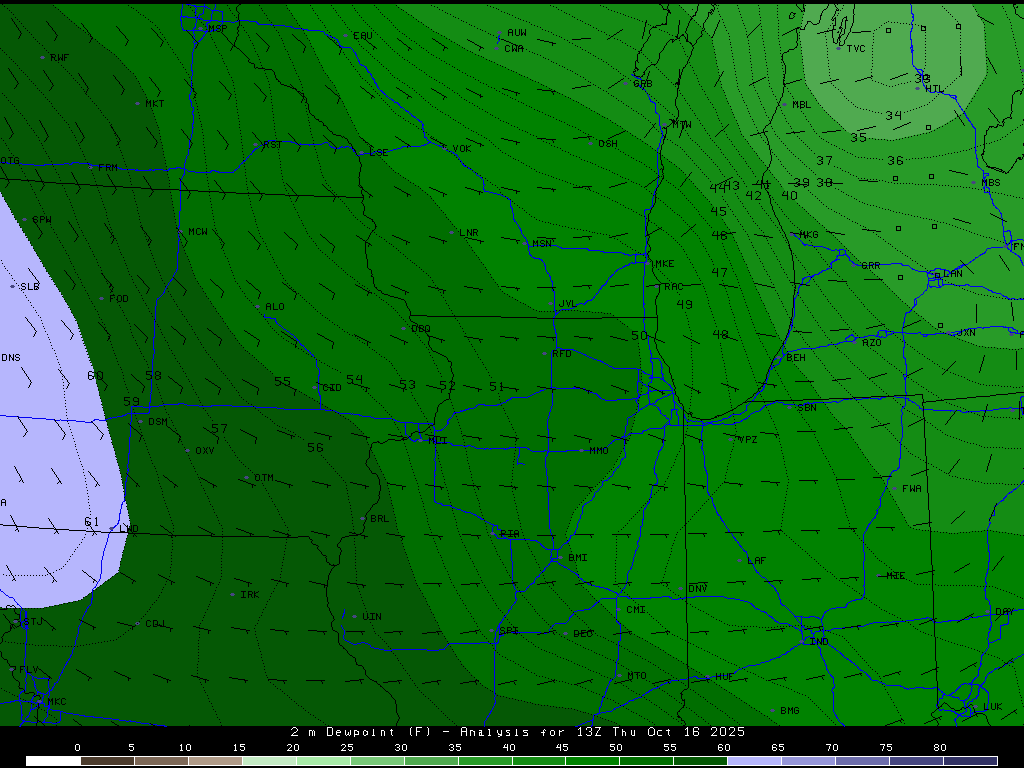1024x768 pixels.
Task: Click the '80' label on the color scale
Action: (939, 748)
